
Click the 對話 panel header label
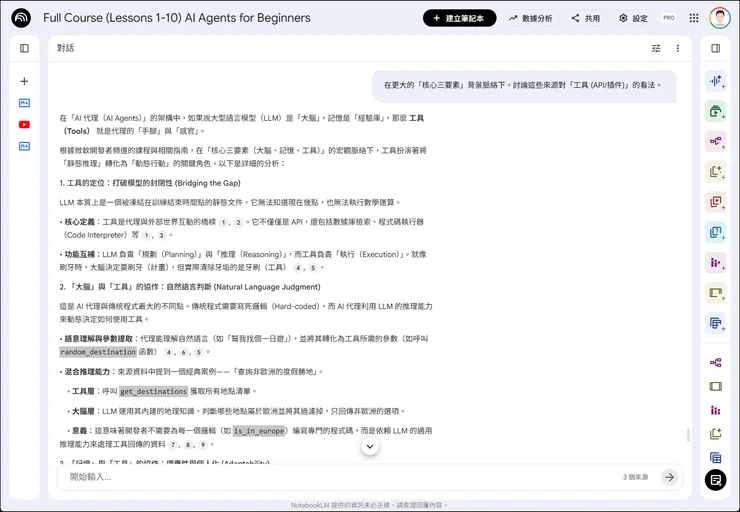66,48
